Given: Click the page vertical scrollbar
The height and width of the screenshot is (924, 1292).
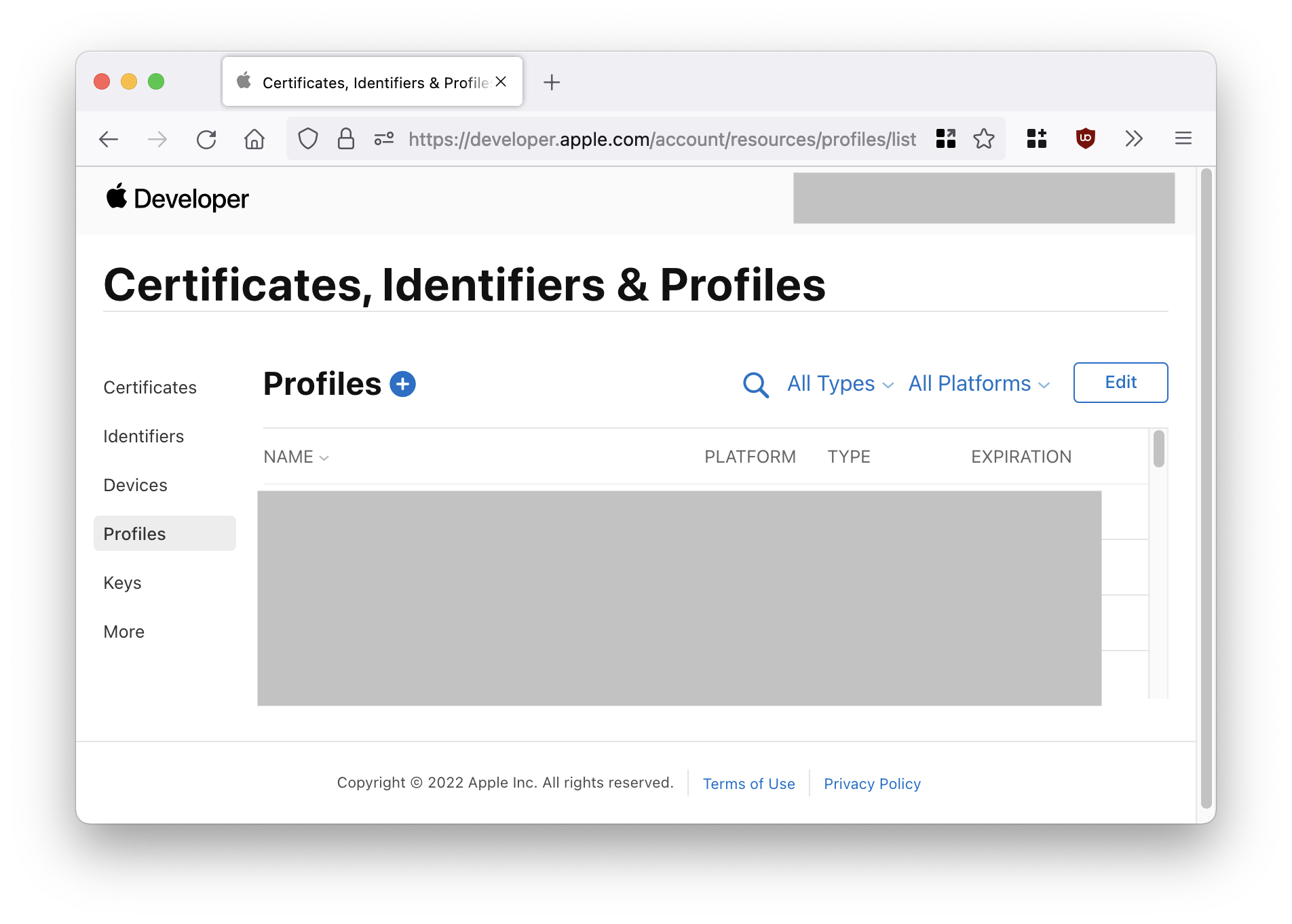Looking at the screenshot, I should (x=1206, y=487).
